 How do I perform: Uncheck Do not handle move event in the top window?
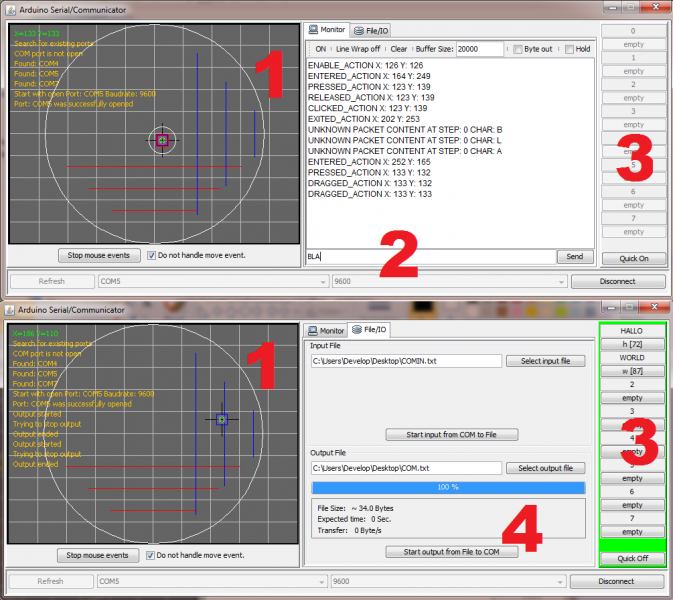(151, 255)
